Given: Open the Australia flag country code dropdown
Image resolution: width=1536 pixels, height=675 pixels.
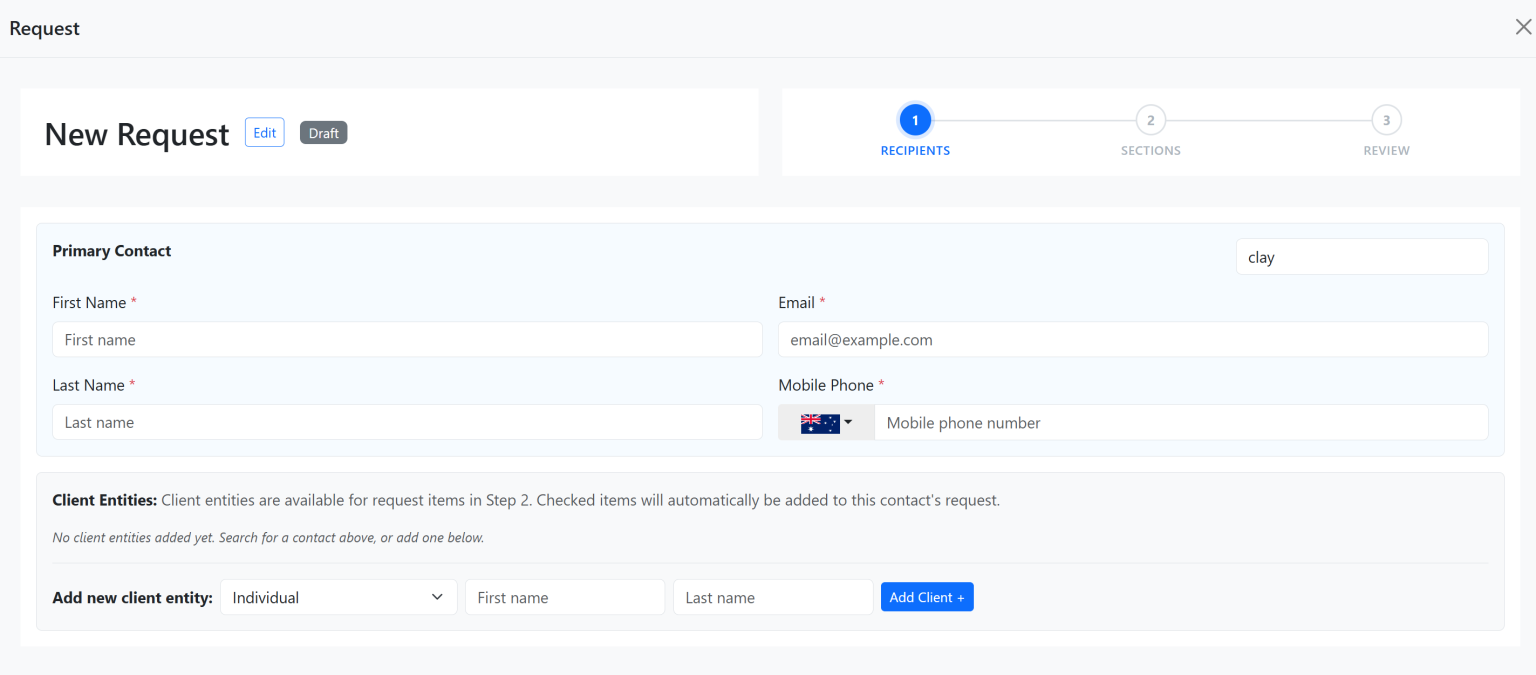Looking at the screenshot, I should 826,423.
